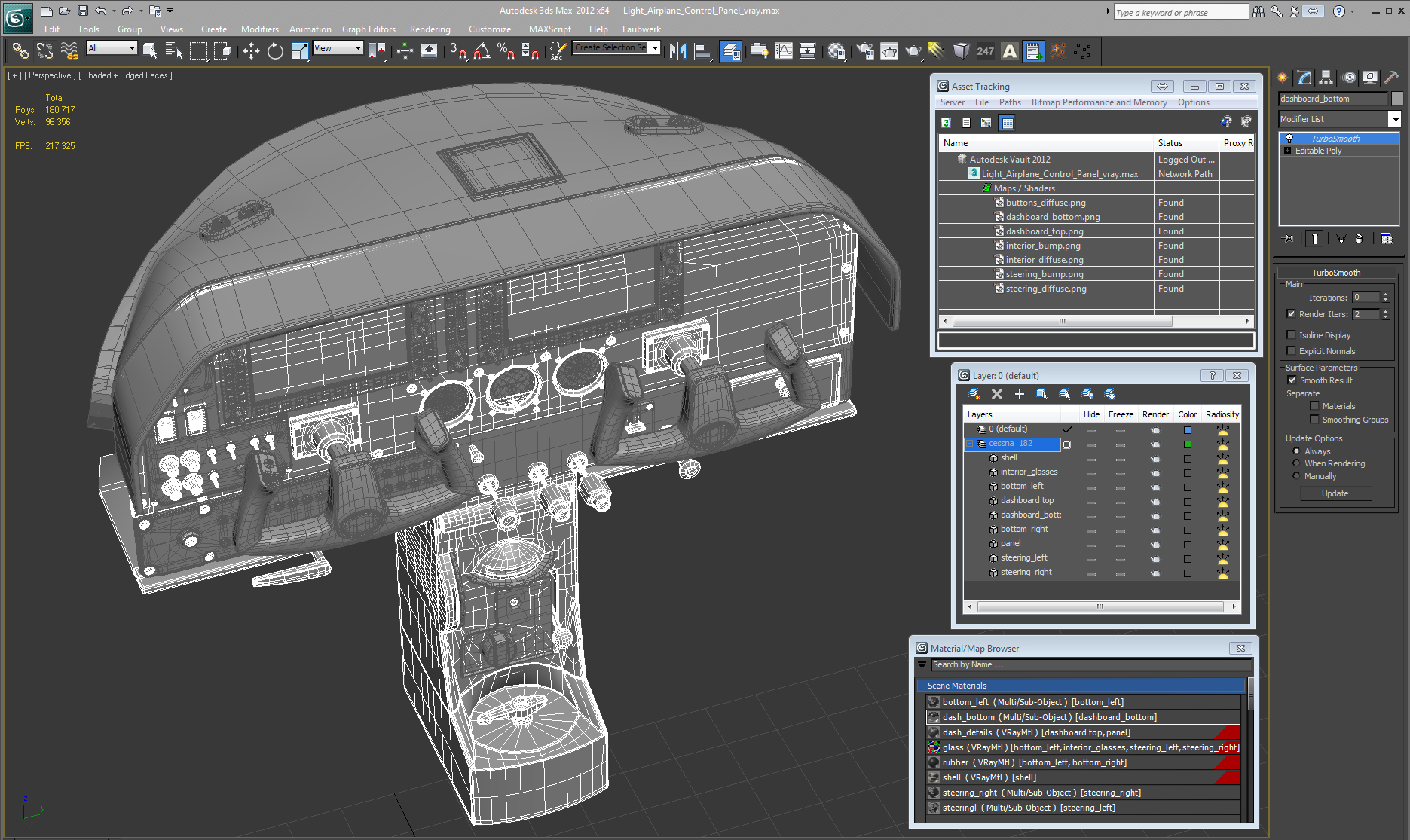
Task: Open the Modifiers menu
Action: coord(259,29)
